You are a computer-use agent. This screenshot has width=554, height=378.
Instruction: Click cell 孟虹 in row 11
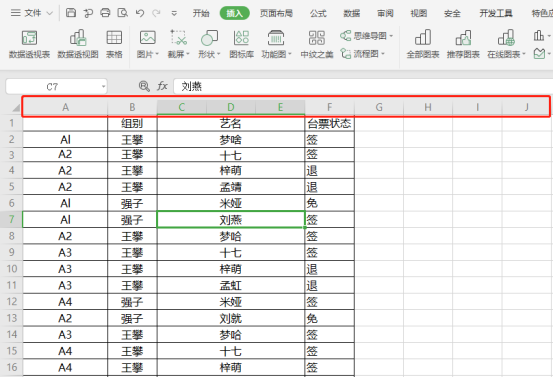[231, 285]
